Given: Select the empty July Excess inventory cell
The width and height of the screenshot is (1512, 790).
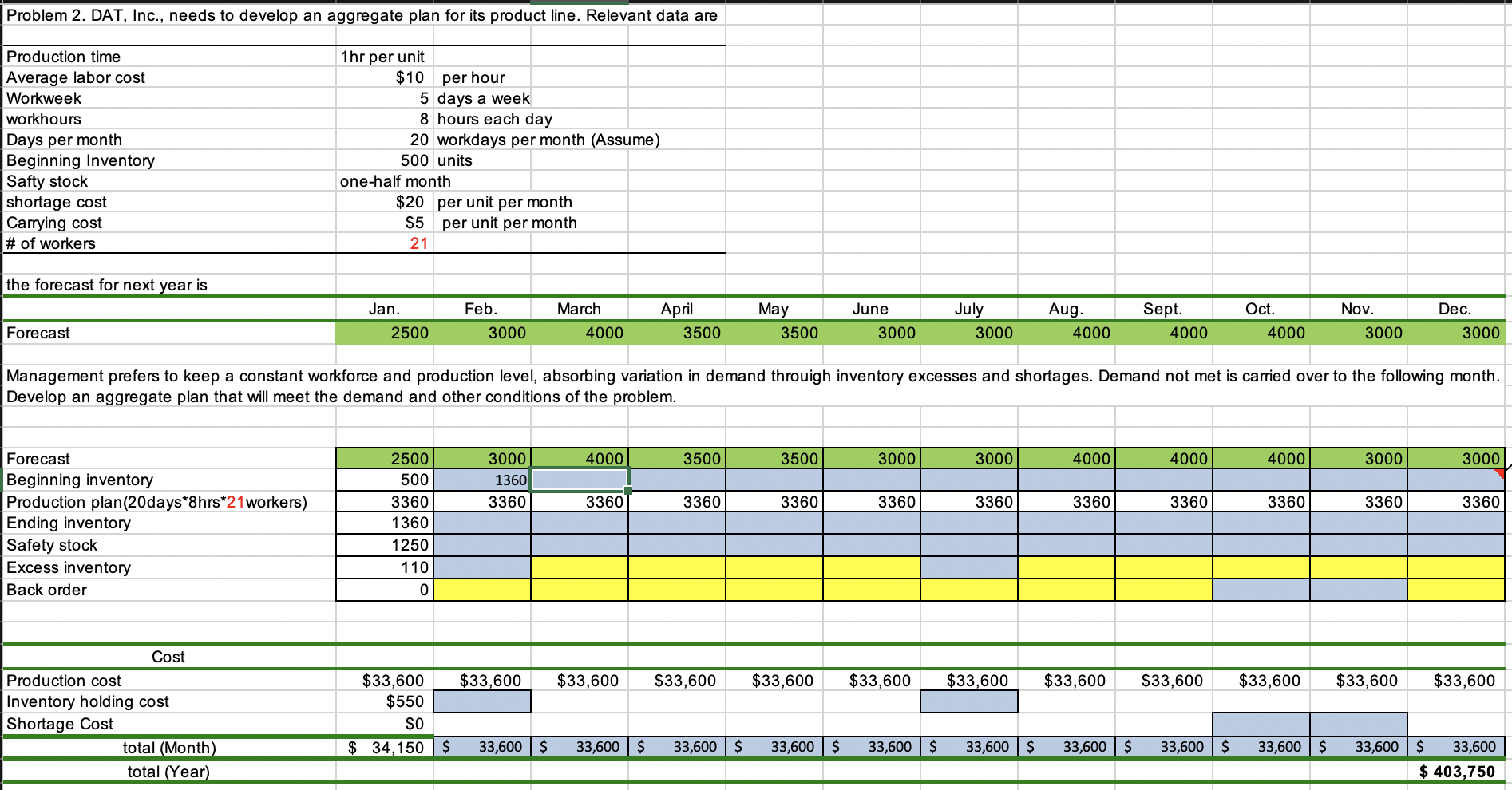Looking at the screenshot, I should tap(969, 567).
